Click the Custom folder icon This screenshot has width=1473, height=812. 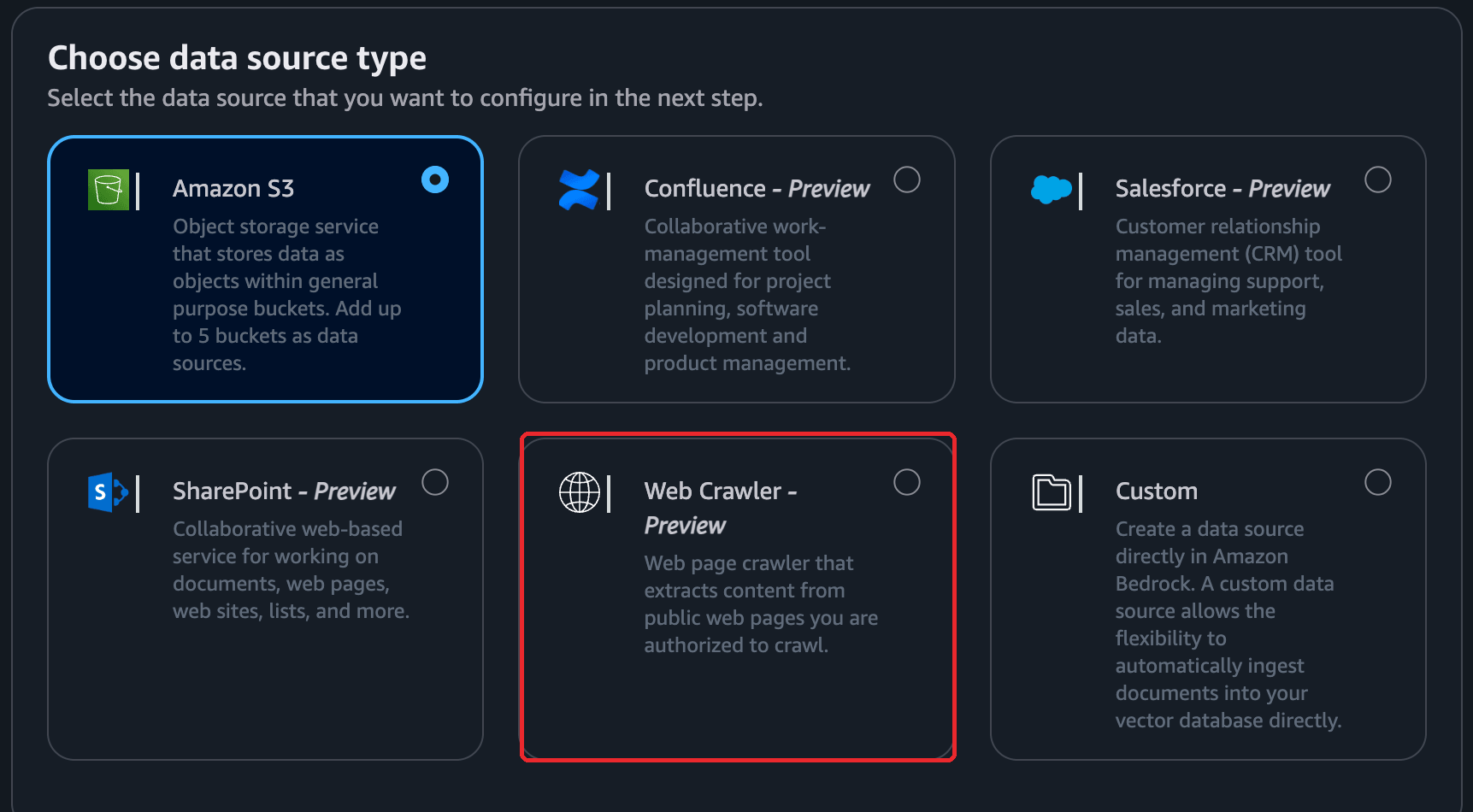click(x=1052, y=491)
